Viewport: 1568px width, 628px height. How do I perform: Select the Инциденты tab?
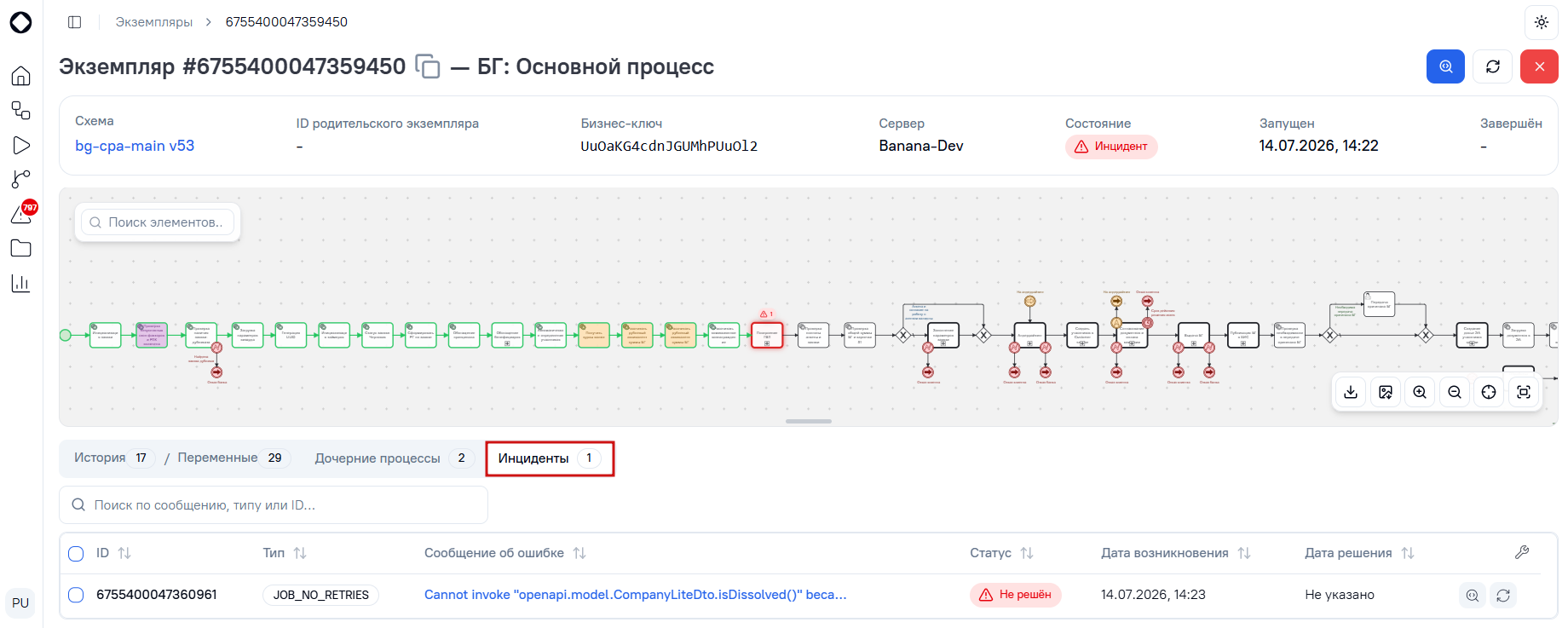coord(550,458)
